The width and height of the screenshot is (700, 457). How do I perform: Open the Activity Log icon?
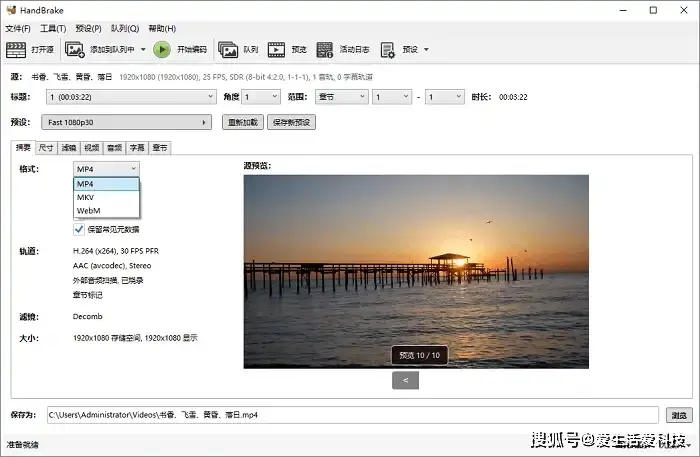tap(325, 50)
